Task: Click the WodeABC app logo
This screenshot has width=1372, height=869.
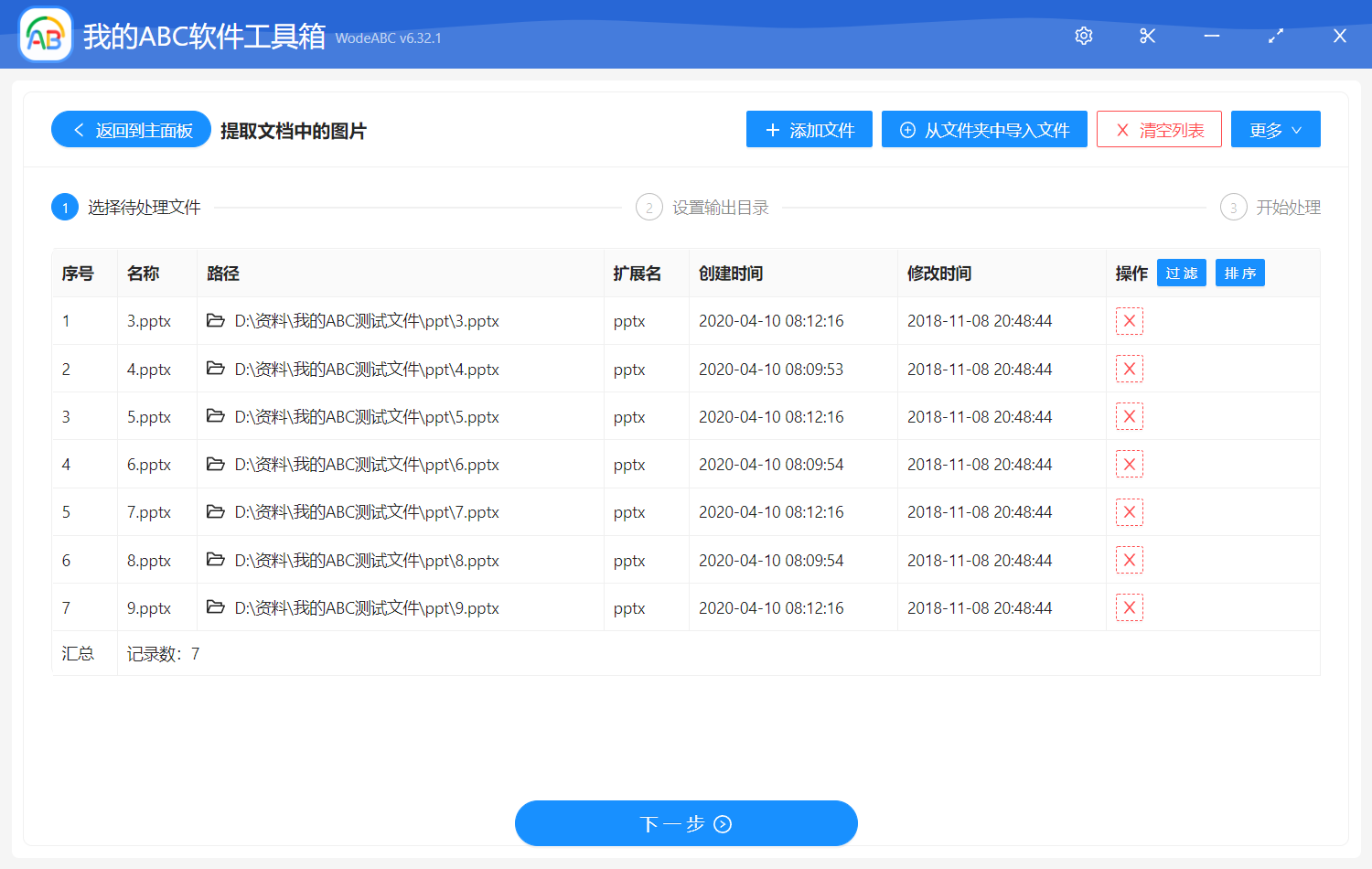Action: (46, 36)
